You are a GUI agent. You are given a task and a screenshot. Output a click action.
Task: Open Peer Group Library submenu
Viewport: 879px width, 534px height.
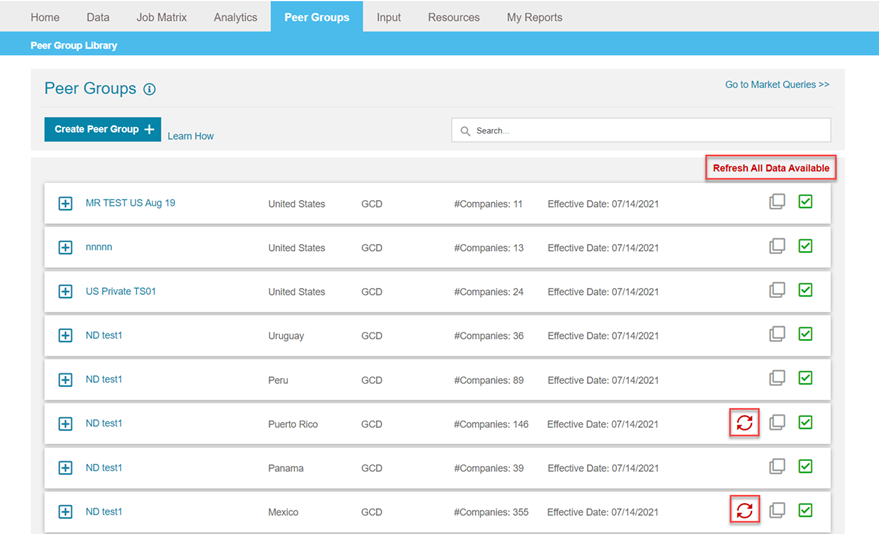(74, 45)
